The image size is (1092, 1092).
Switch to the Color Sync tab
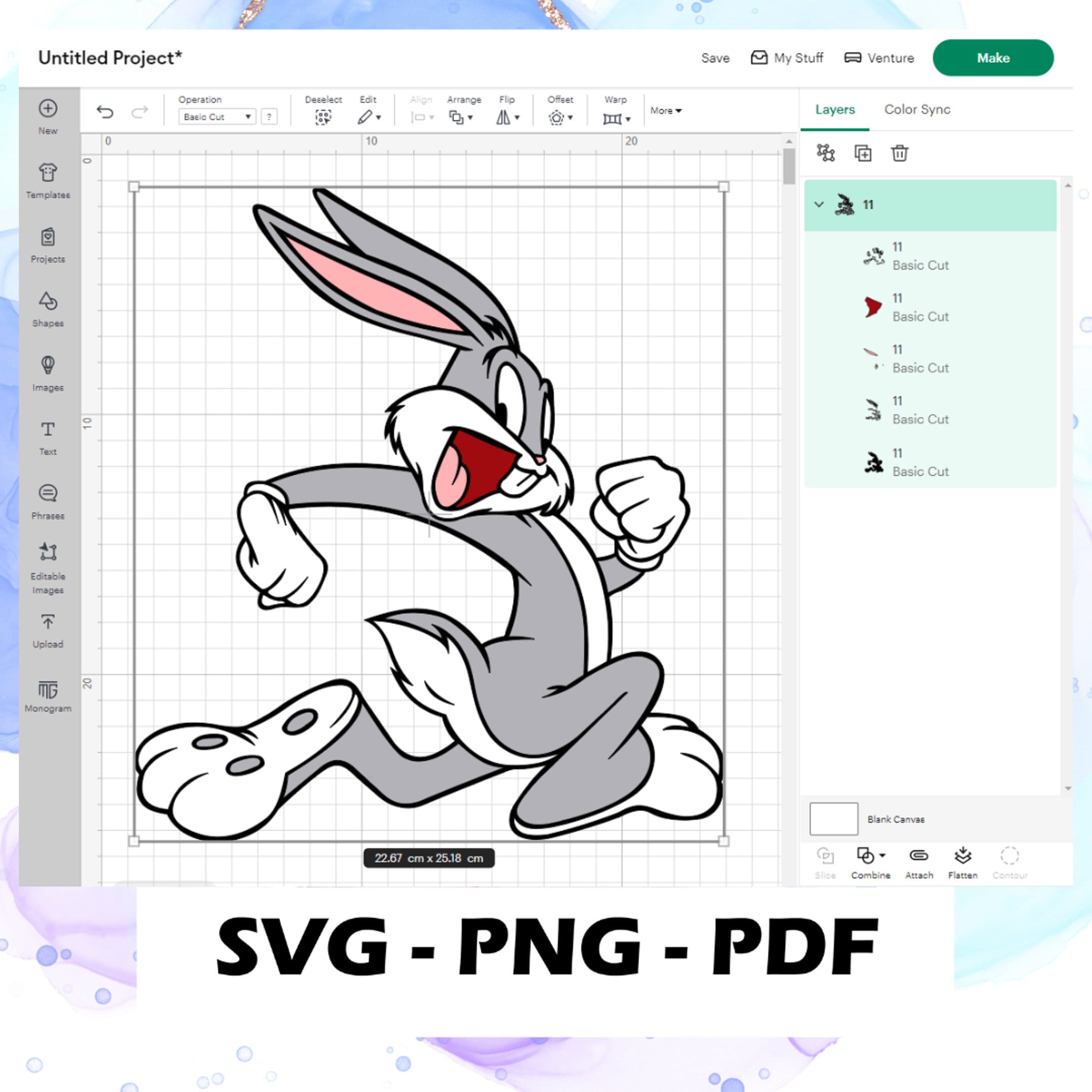[917, 110]
